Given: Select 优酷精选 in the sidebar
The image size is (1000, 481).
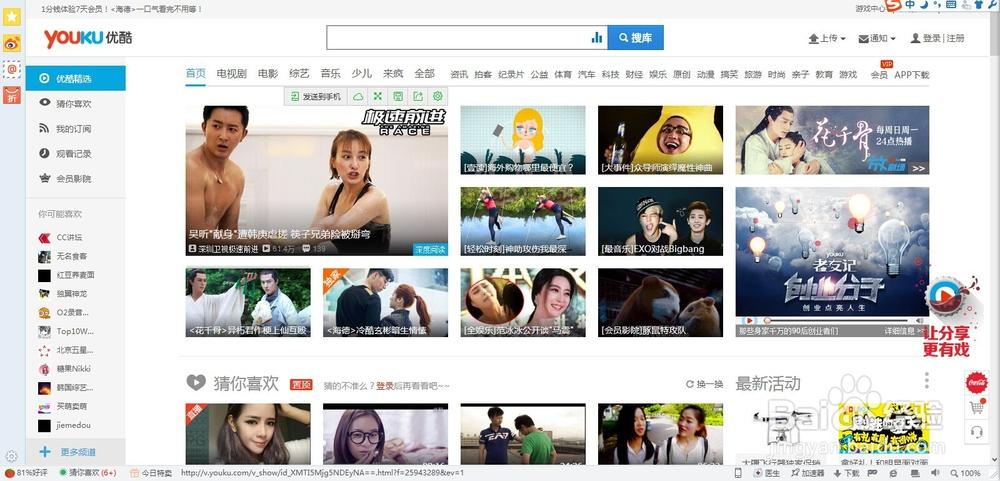Looking at the screenshot, I should pos(75,78).
